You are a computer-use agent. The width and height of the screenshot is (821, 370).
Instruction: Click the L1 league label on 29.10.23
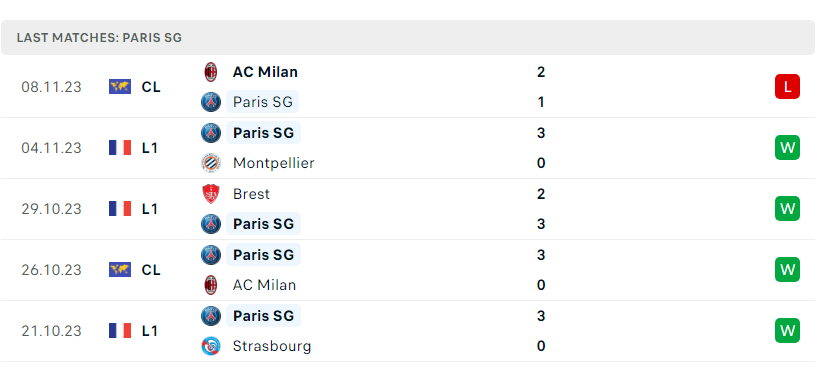[x=150, y=209]
